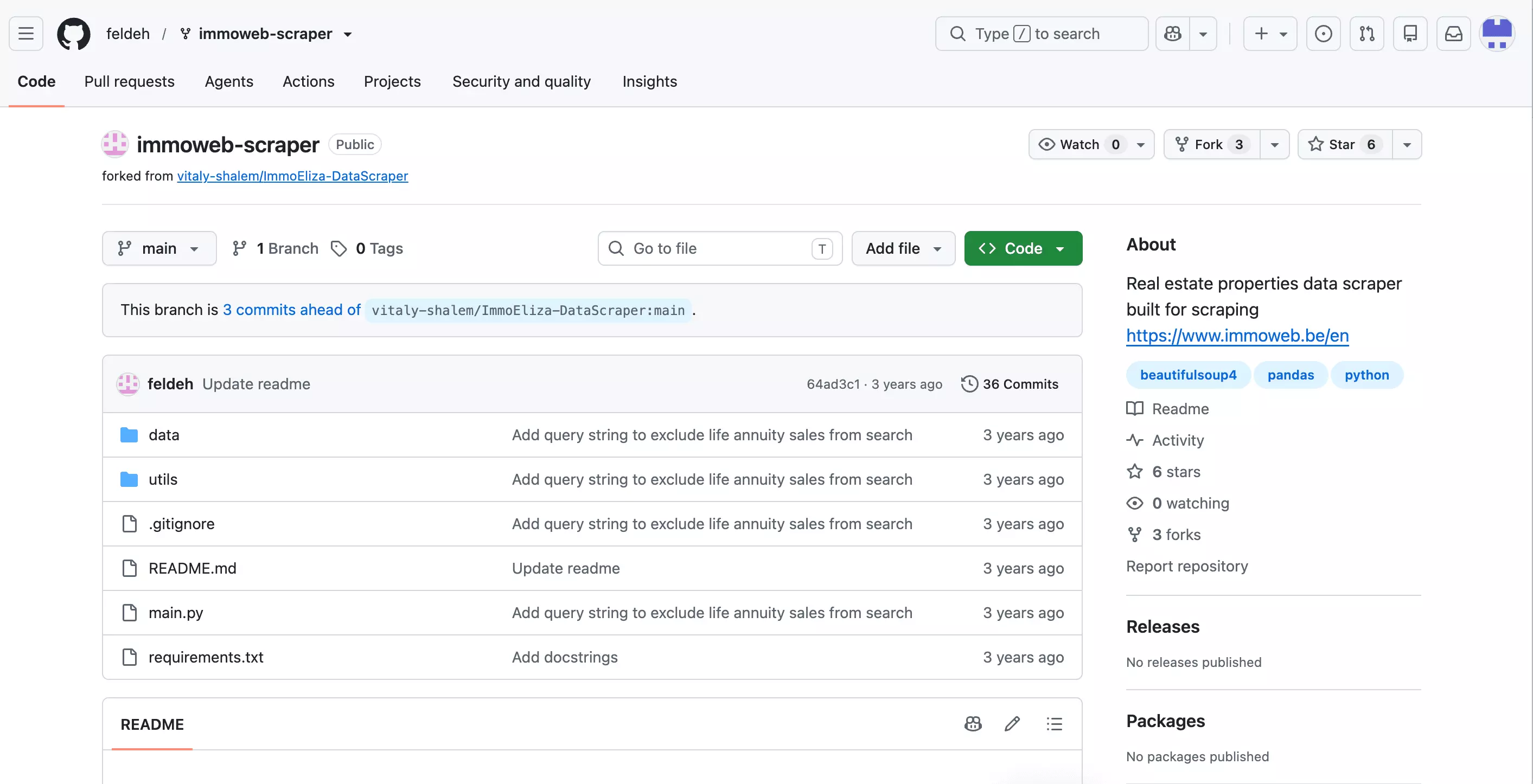Open the .gitignore file
The height and width of the screenshot is (784, 1533).
(x=182, y=524)
